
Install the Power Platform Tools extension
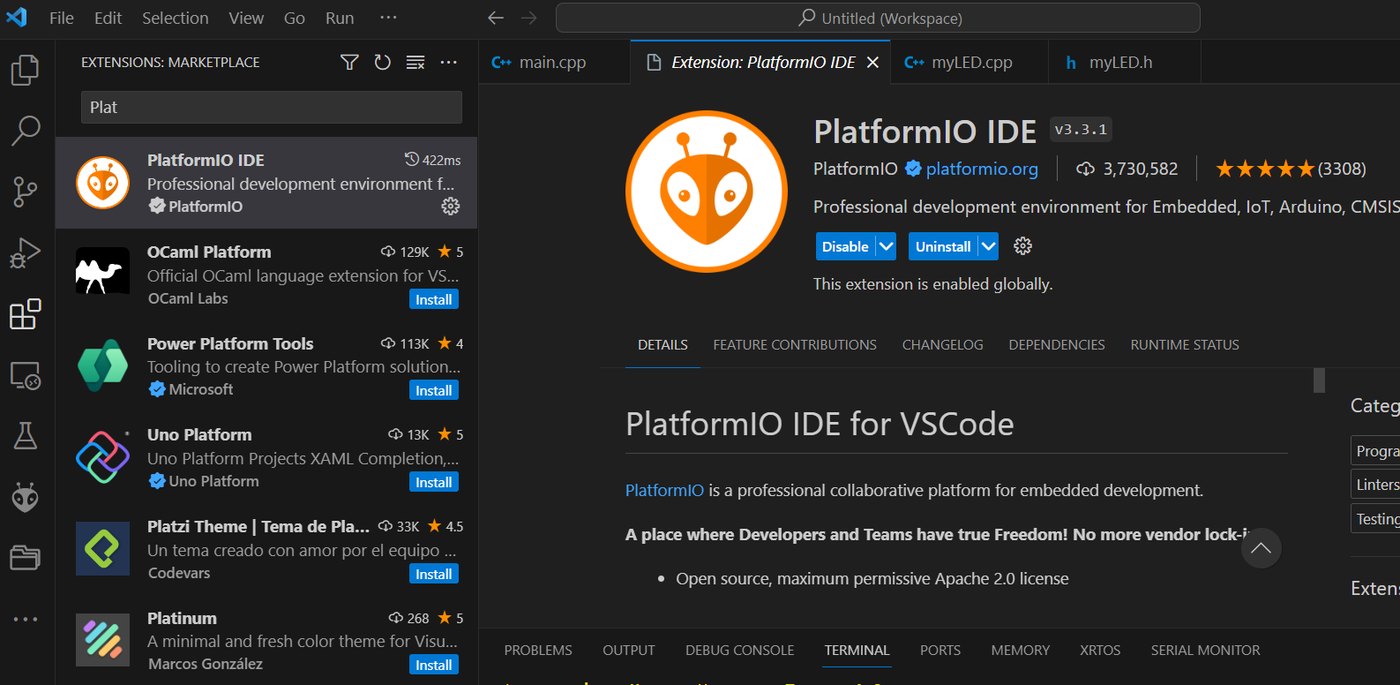(434, 391)
